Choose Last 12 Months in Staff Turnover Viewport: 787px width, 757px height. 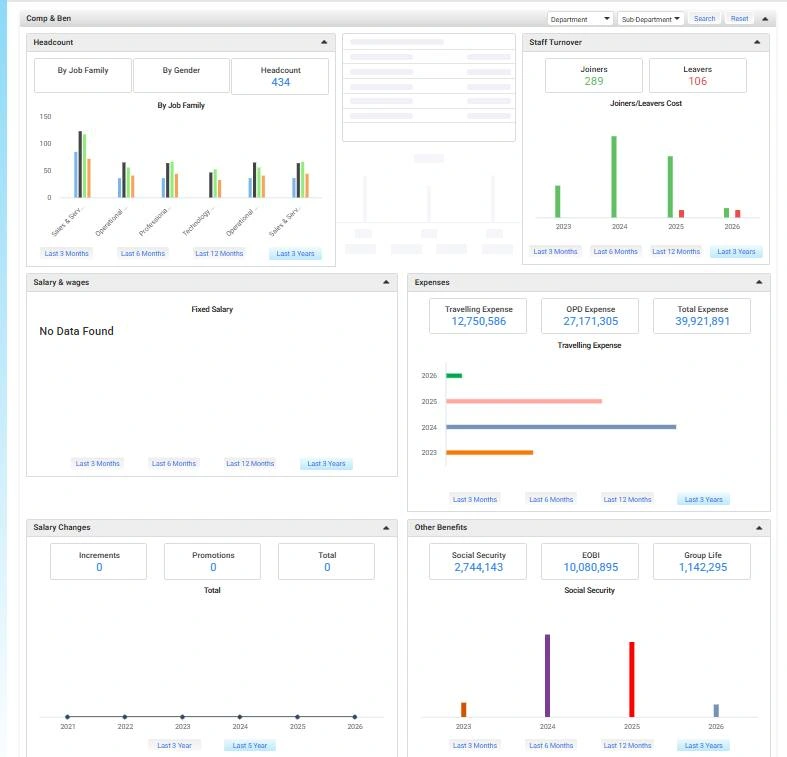(676, 251)
